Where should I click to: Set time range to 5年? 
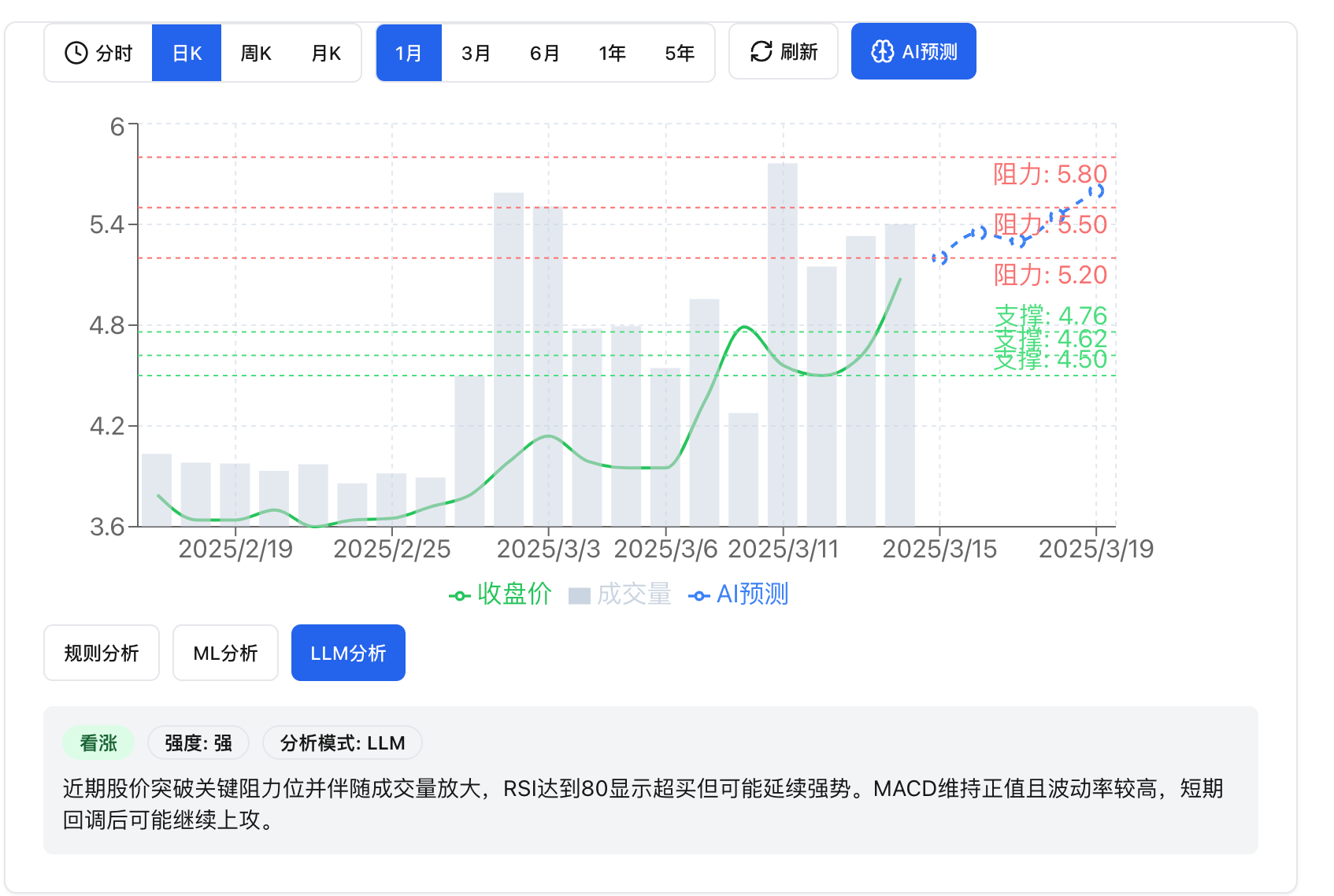(x=680, y=53)
